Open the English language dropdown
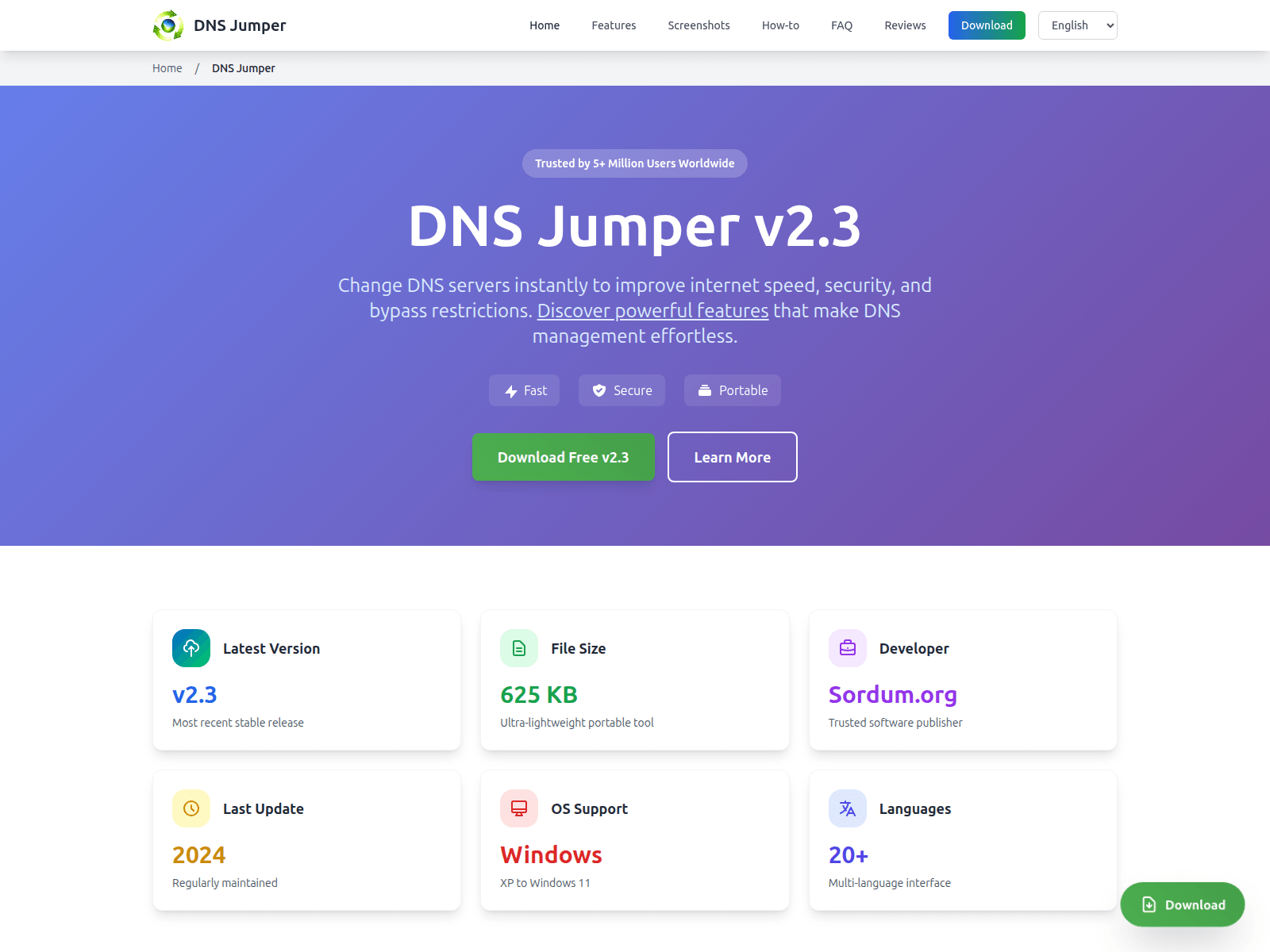Viewport: 1270px width, 952px height. [x=1078, y=25]
